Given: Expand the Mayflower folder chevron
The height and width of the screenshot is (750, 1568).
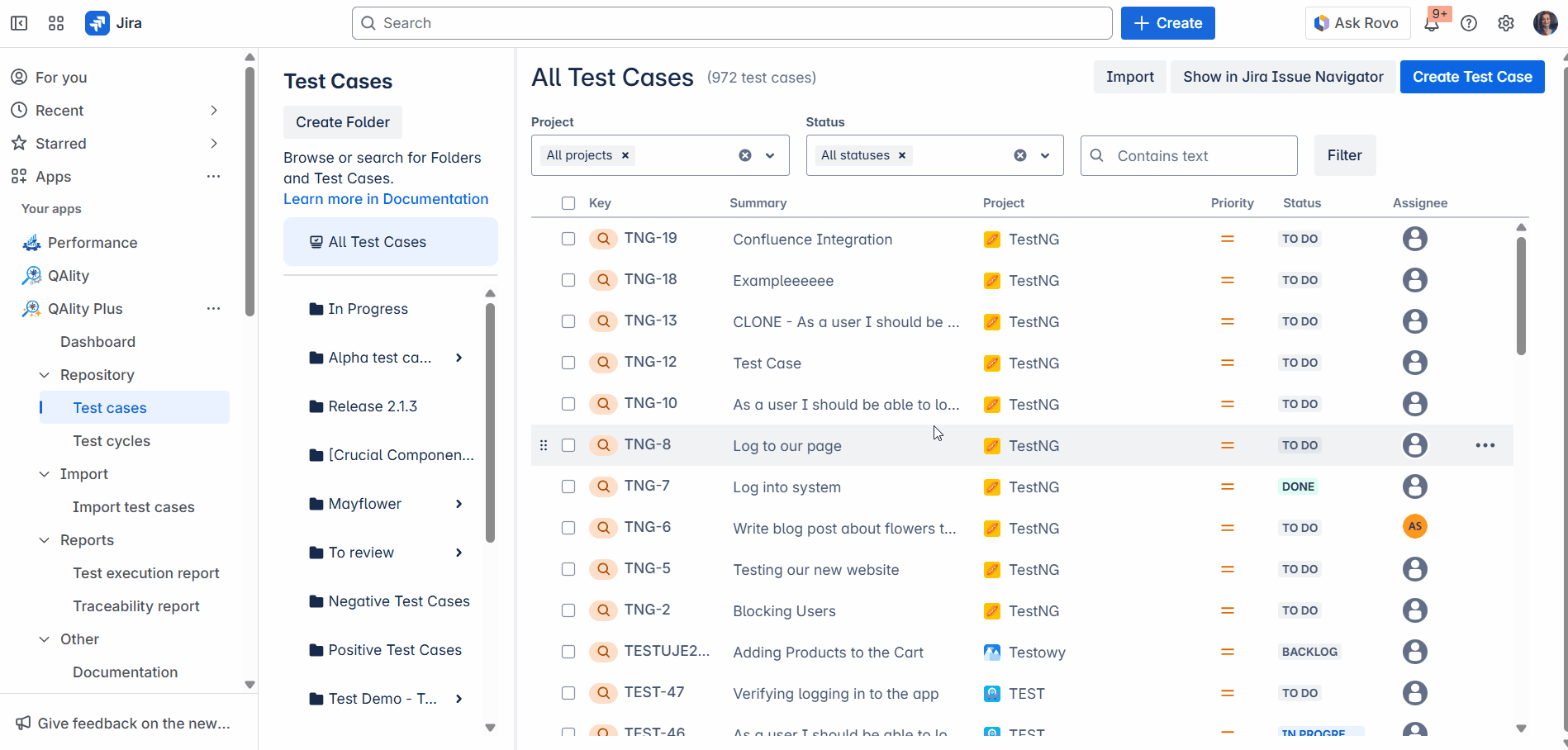Looking at the screenshot, I should tap(459, 504).
